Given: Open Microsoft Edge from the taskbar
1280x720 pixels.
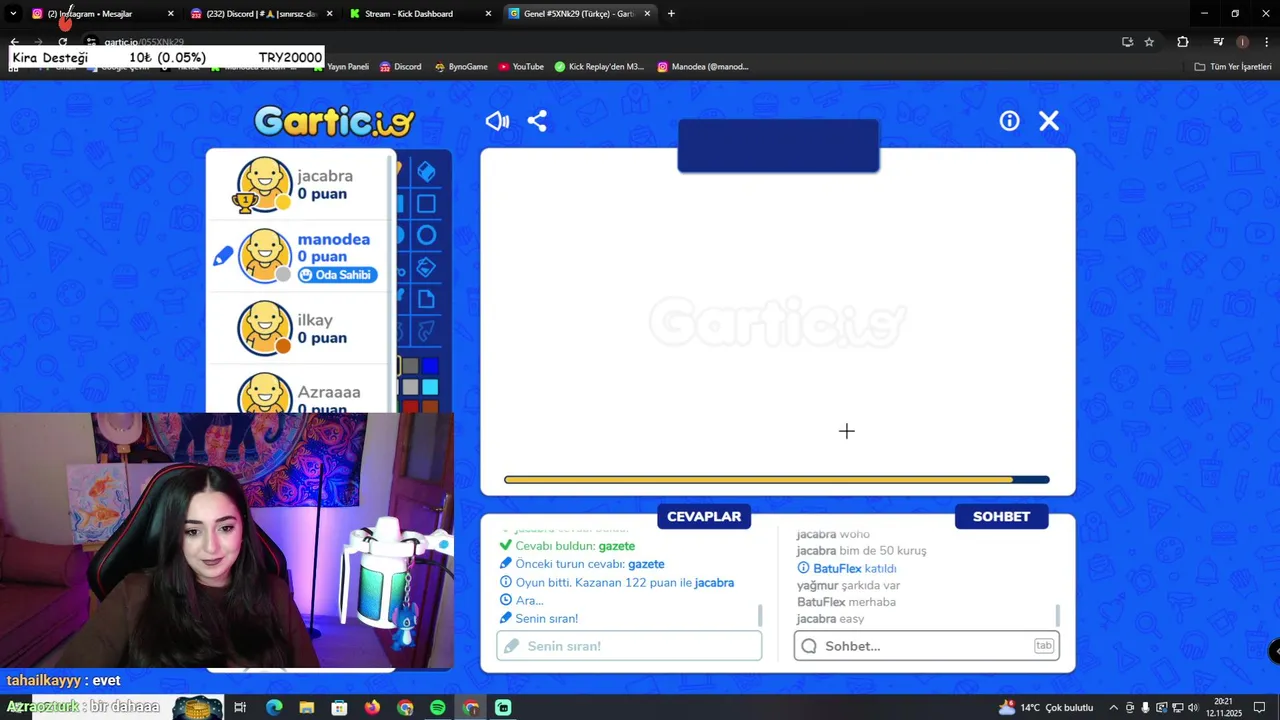Looking at the screenshot, I should point(274,708).
